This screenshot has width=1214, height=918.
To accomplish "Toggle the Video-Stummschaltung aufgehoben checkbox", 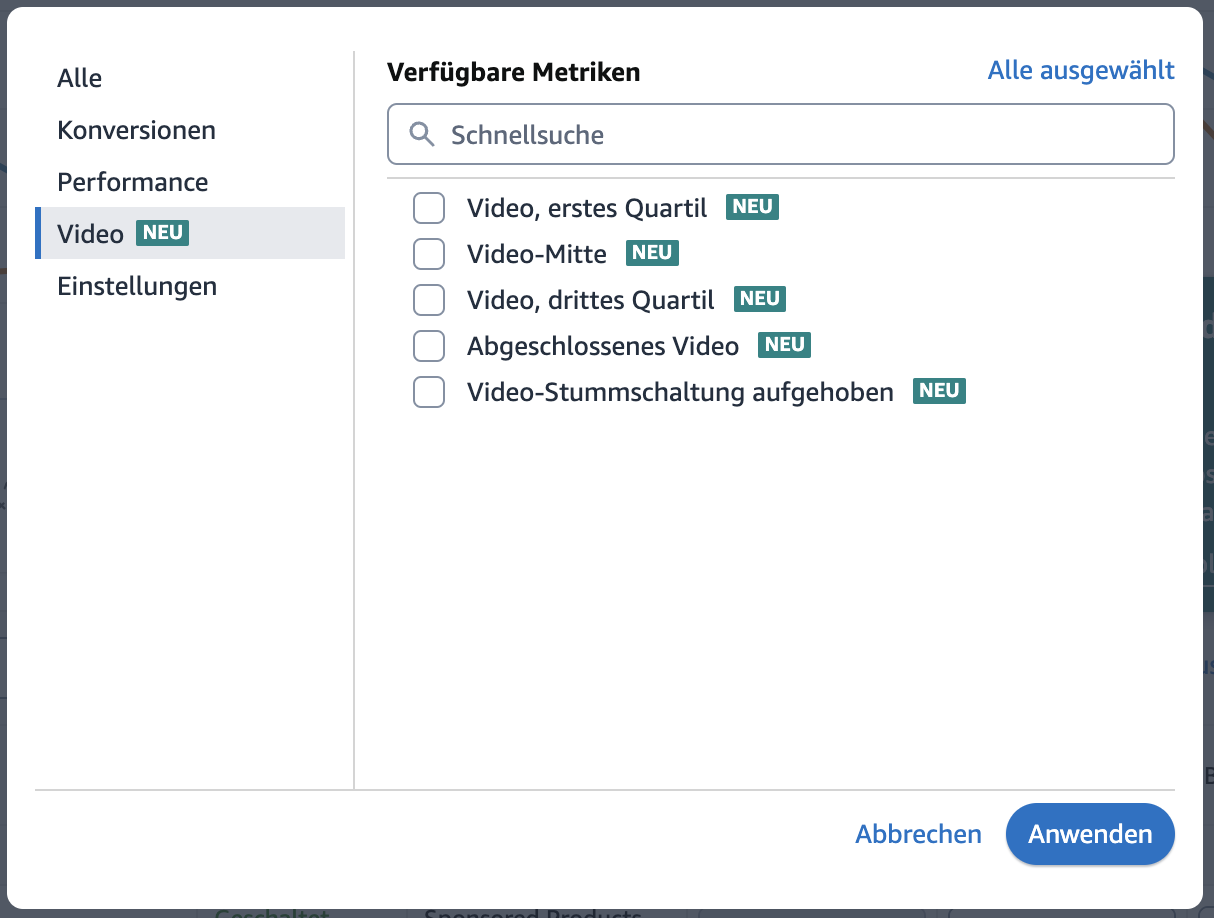I will [429, 392].
